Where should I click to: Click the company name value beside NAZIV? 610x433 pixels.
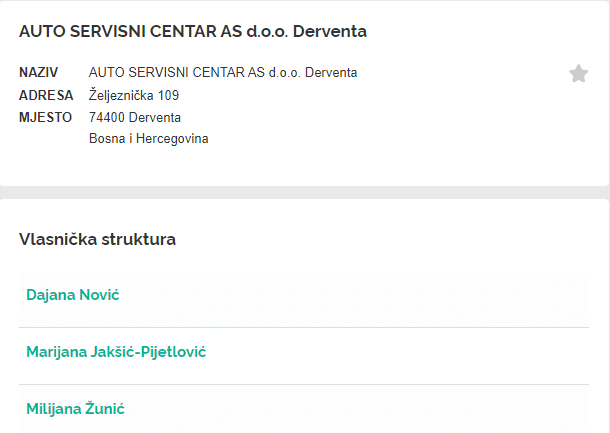(223, 73)
